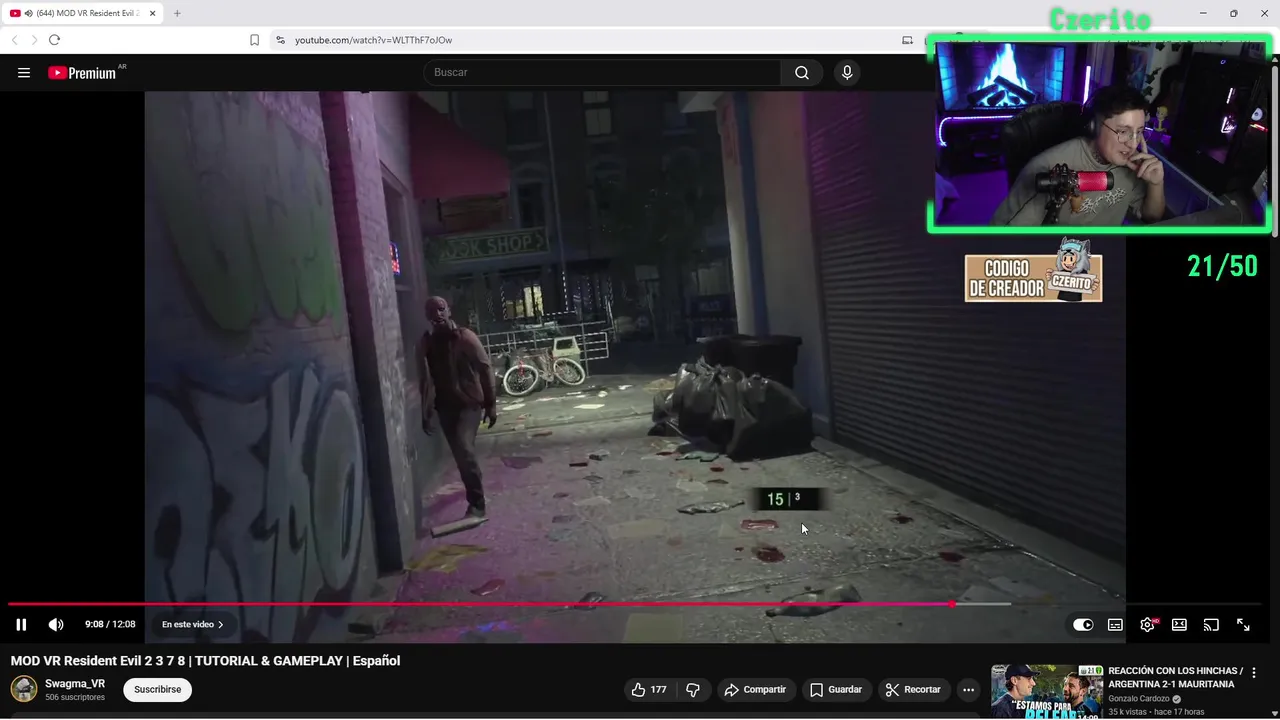The image size is (1280, 720).
Task: Click the browser cast media icon
Action: (907, 40)
